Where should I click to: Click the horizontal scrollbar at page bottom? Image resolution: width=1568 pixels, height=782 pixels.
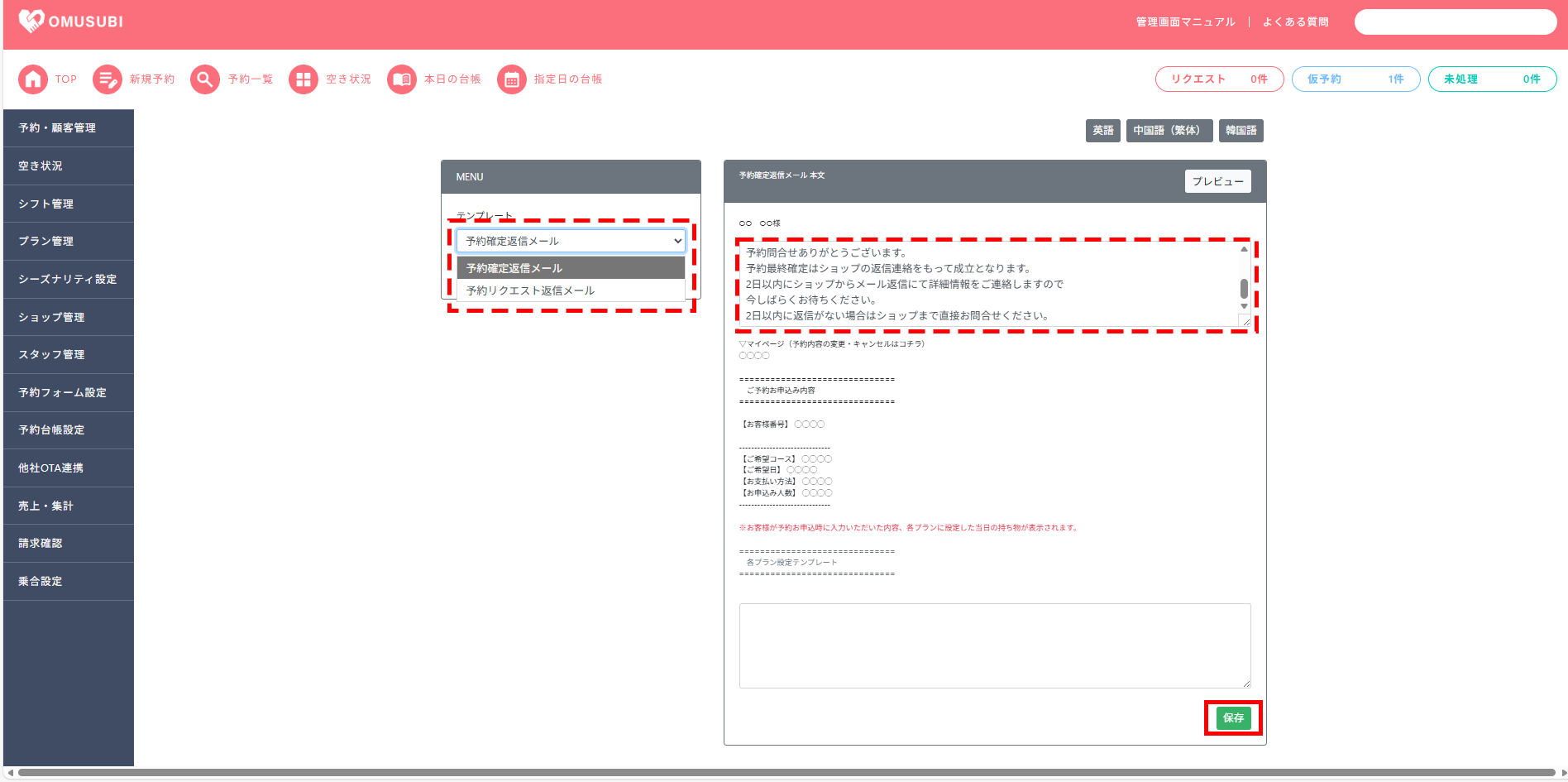(x=786, y=773)
